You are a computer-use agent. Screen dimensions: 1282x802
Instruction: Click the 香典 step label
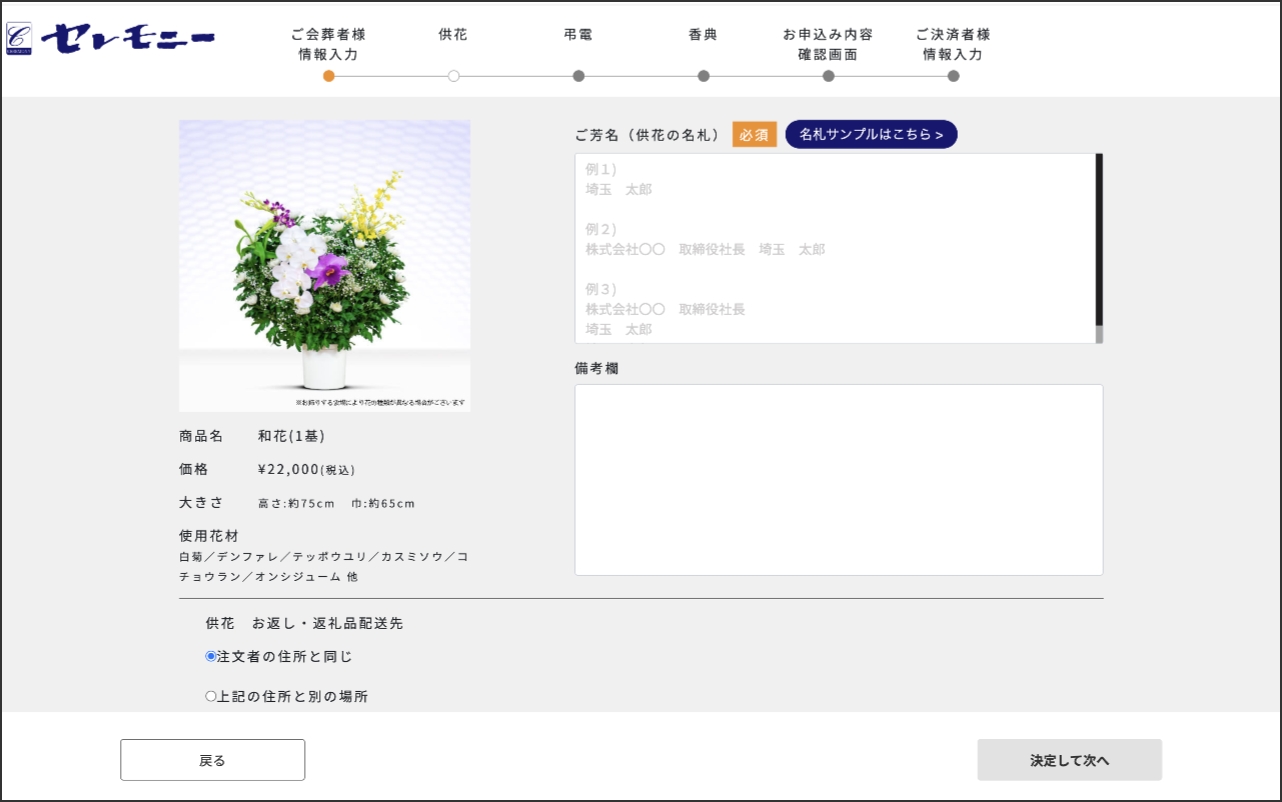point(703,34)
